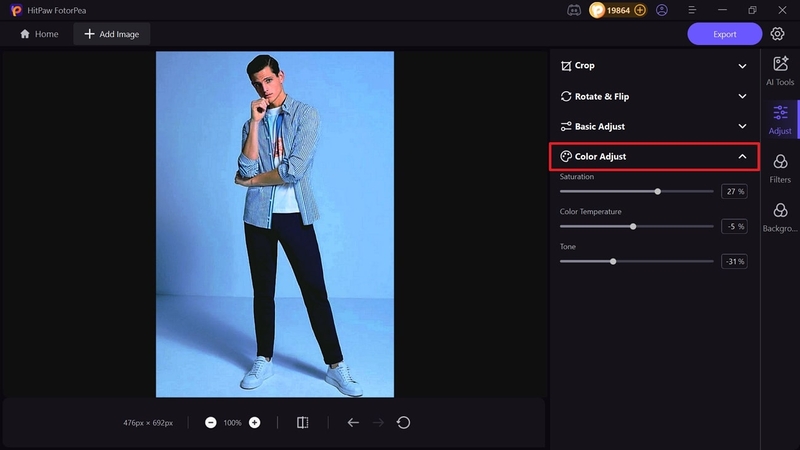Toggle the compare before/after icon
800x450 pixels.
coord(303,422)
